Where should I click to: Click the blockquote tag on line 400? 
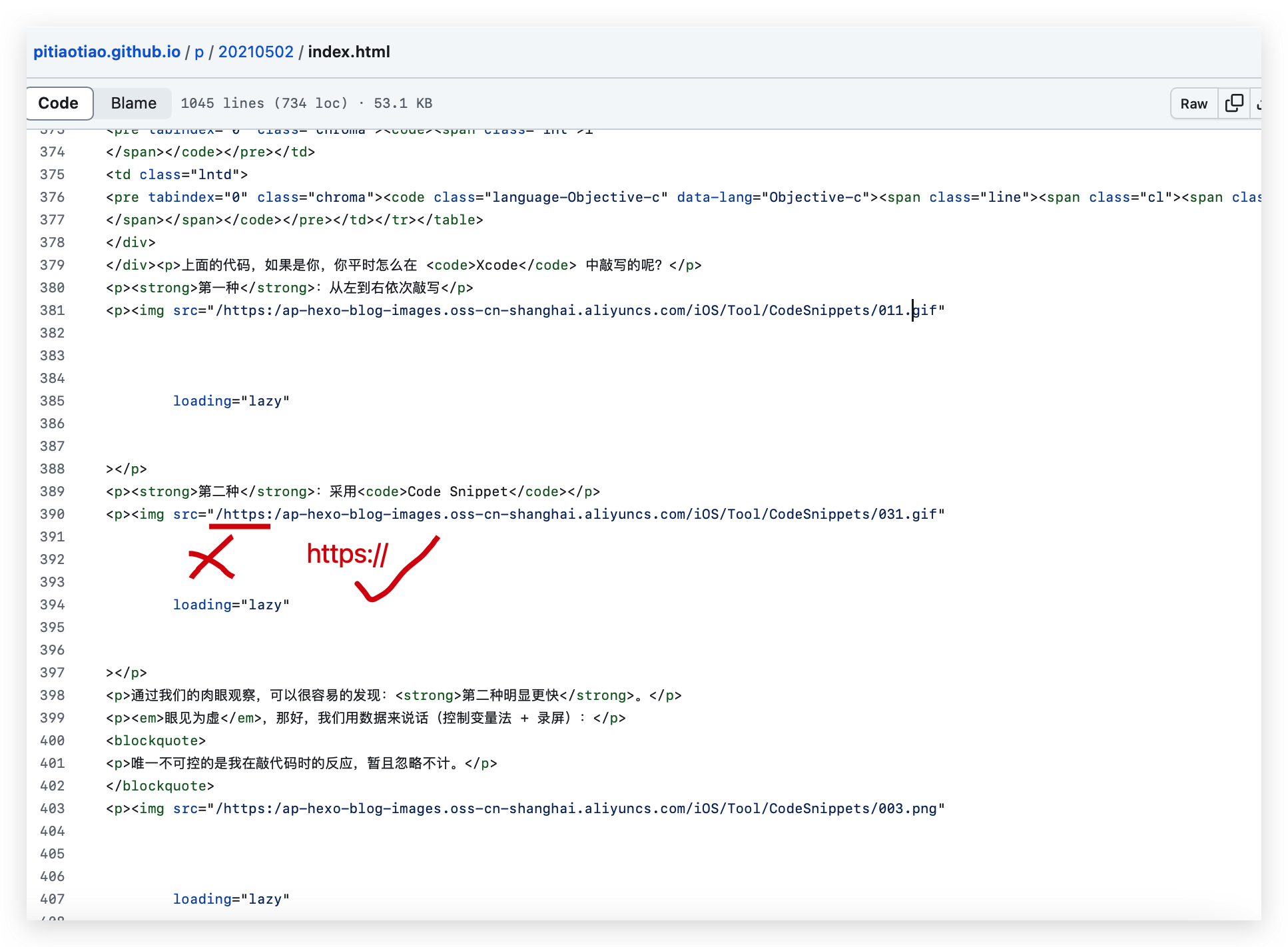point(158,740)
